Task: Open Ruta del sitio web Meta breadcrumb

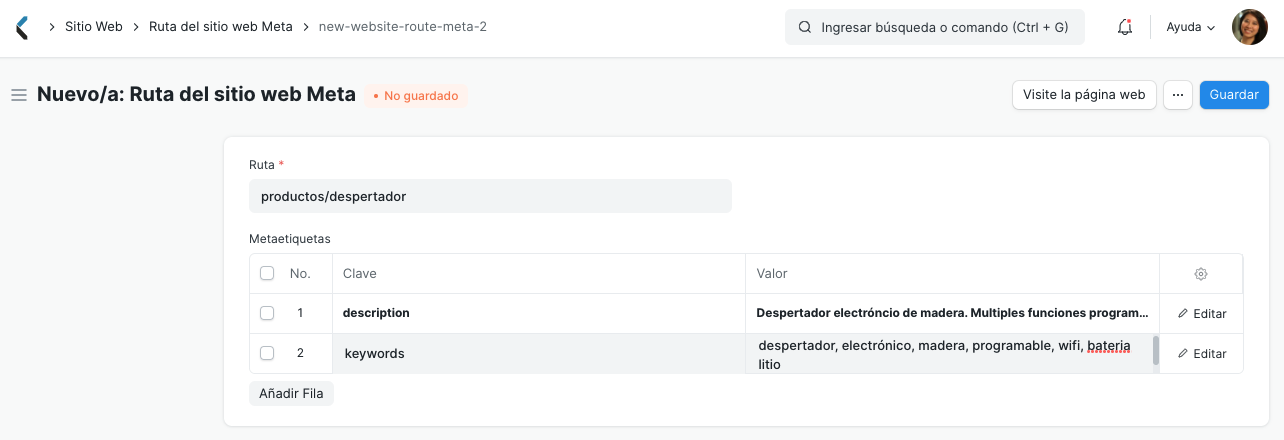Action: pyautogui.click(x=220, y=27)
